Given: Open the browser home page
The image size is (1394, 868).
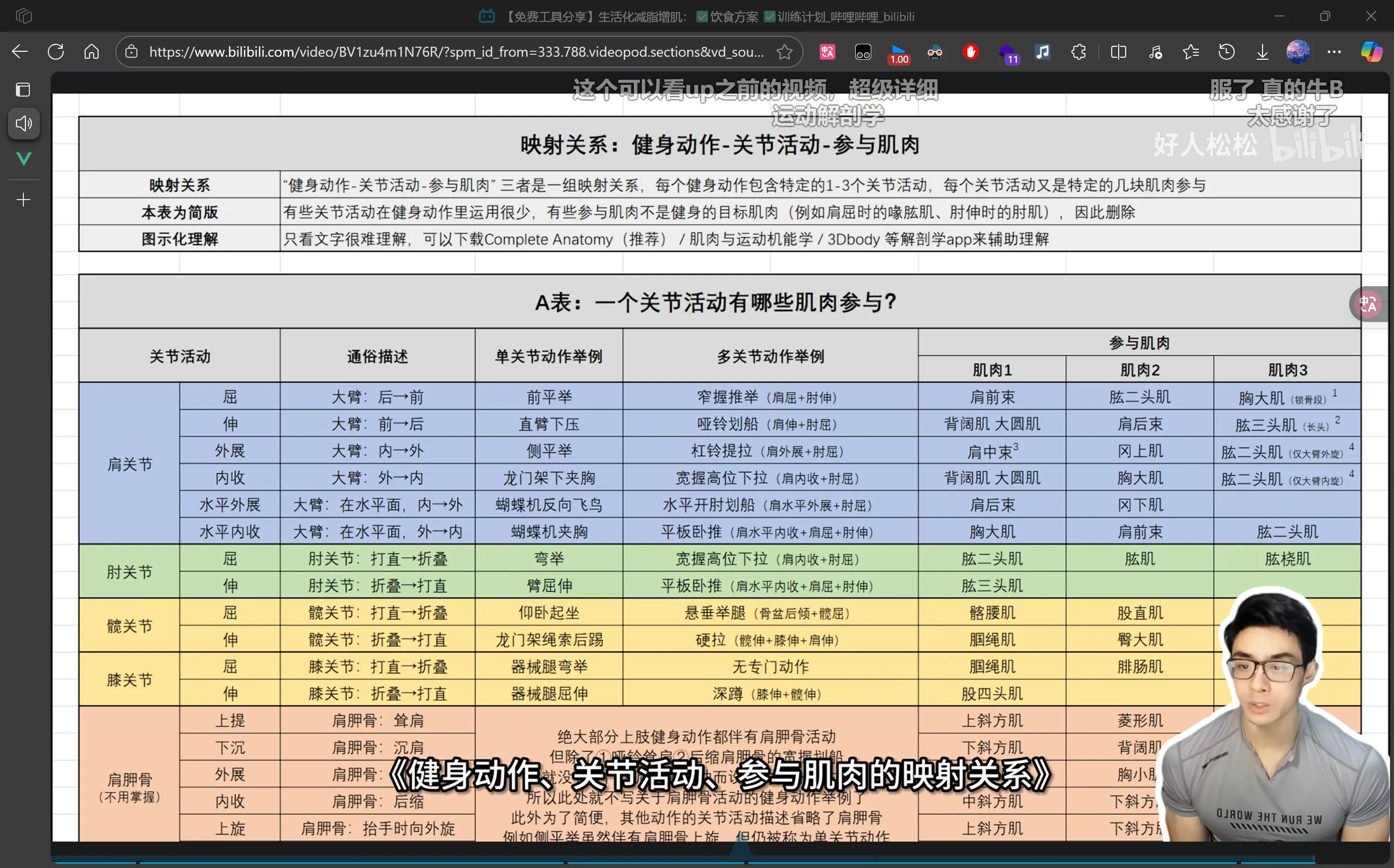Looking at the screenshot, I should pos(91,52).
